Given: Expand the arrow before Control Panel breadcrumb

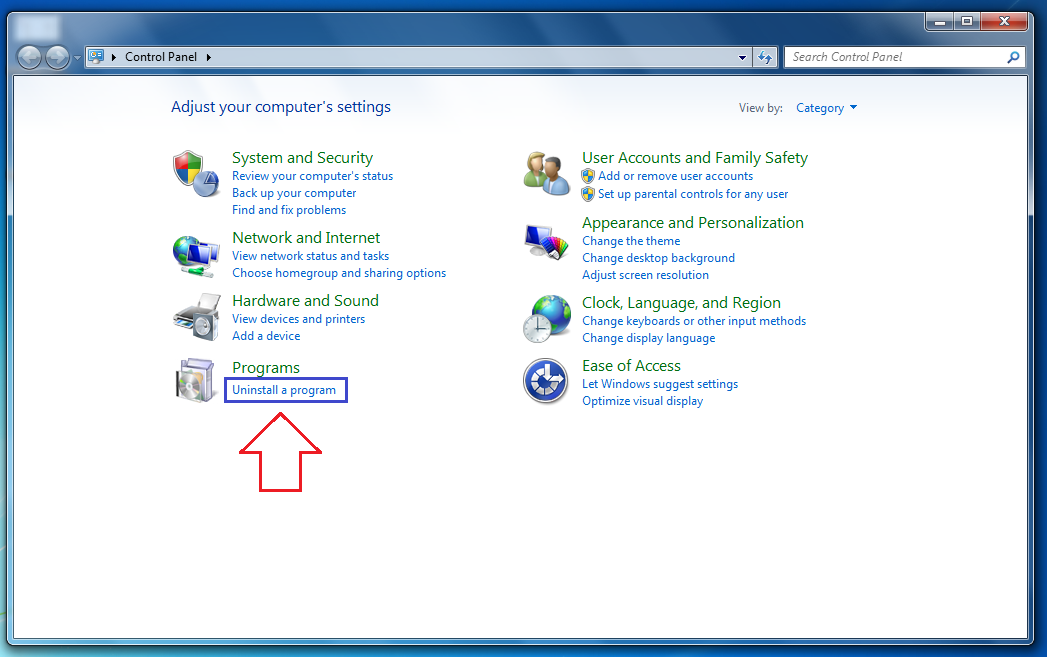Looking at the screenshot, I should 114,57.
